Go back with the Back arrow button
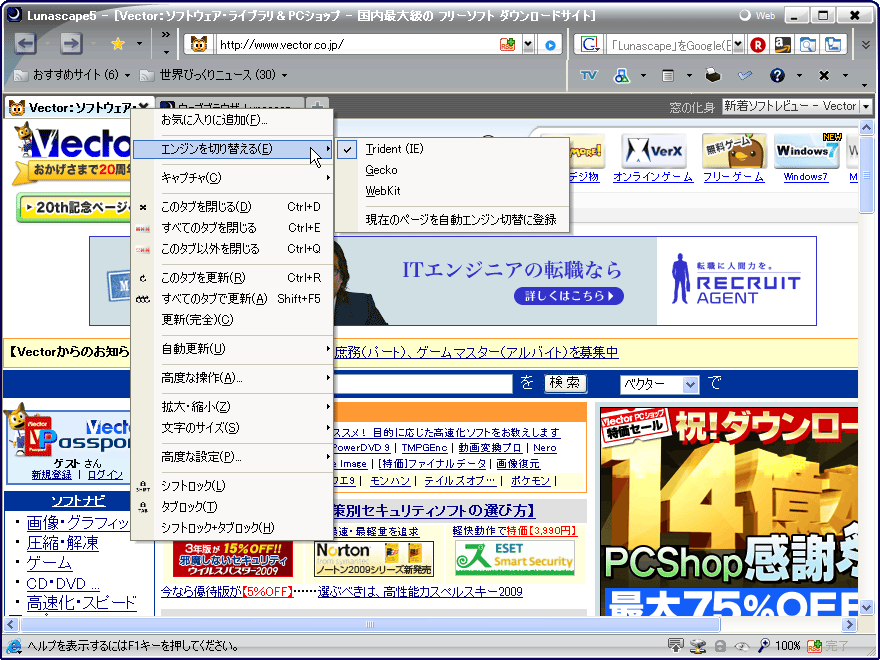880x660 pixels. pyautogui.click(x=25, y=44)
